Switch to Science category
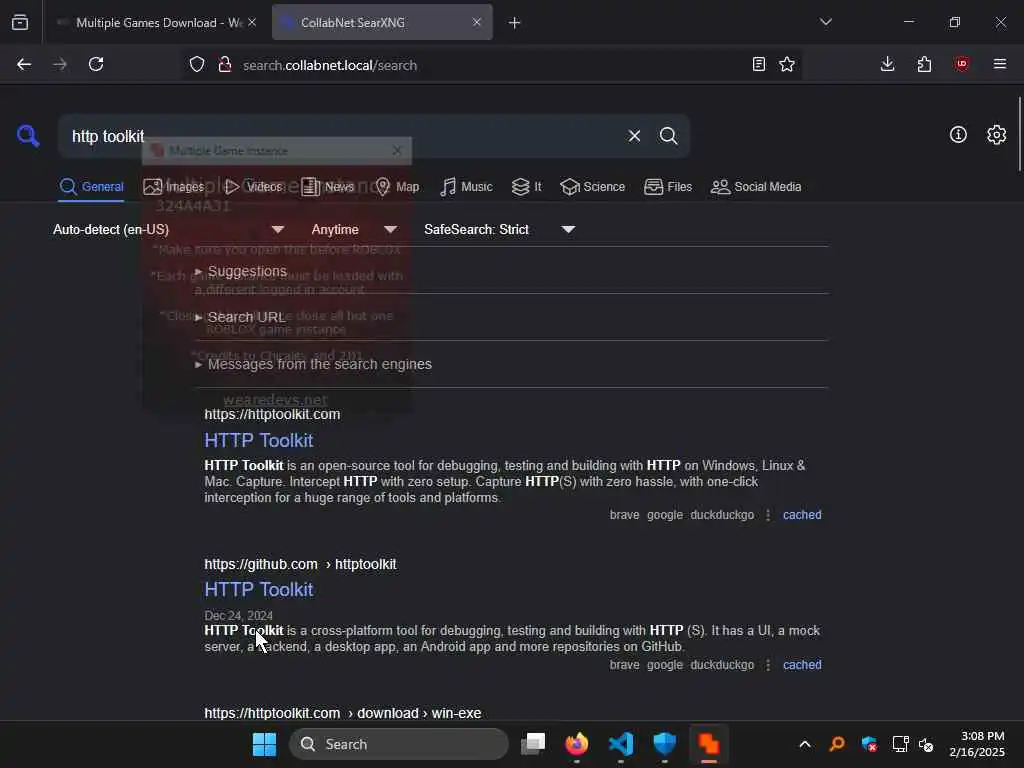Viewport: 1024px width, 768px height. [592, 187]
